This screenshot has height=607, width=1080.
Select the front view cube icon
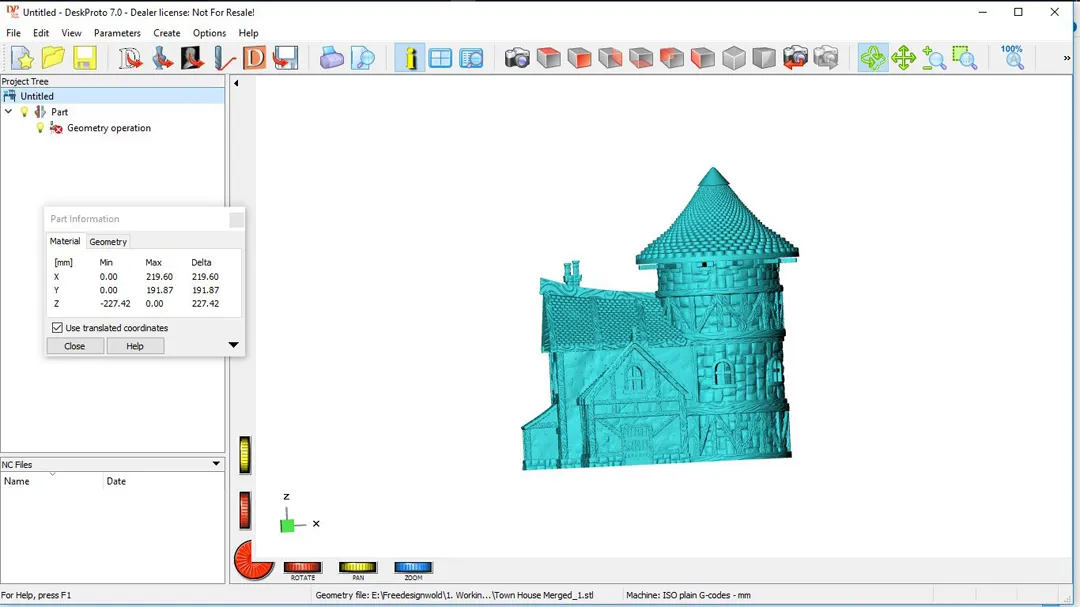(579, 58)
